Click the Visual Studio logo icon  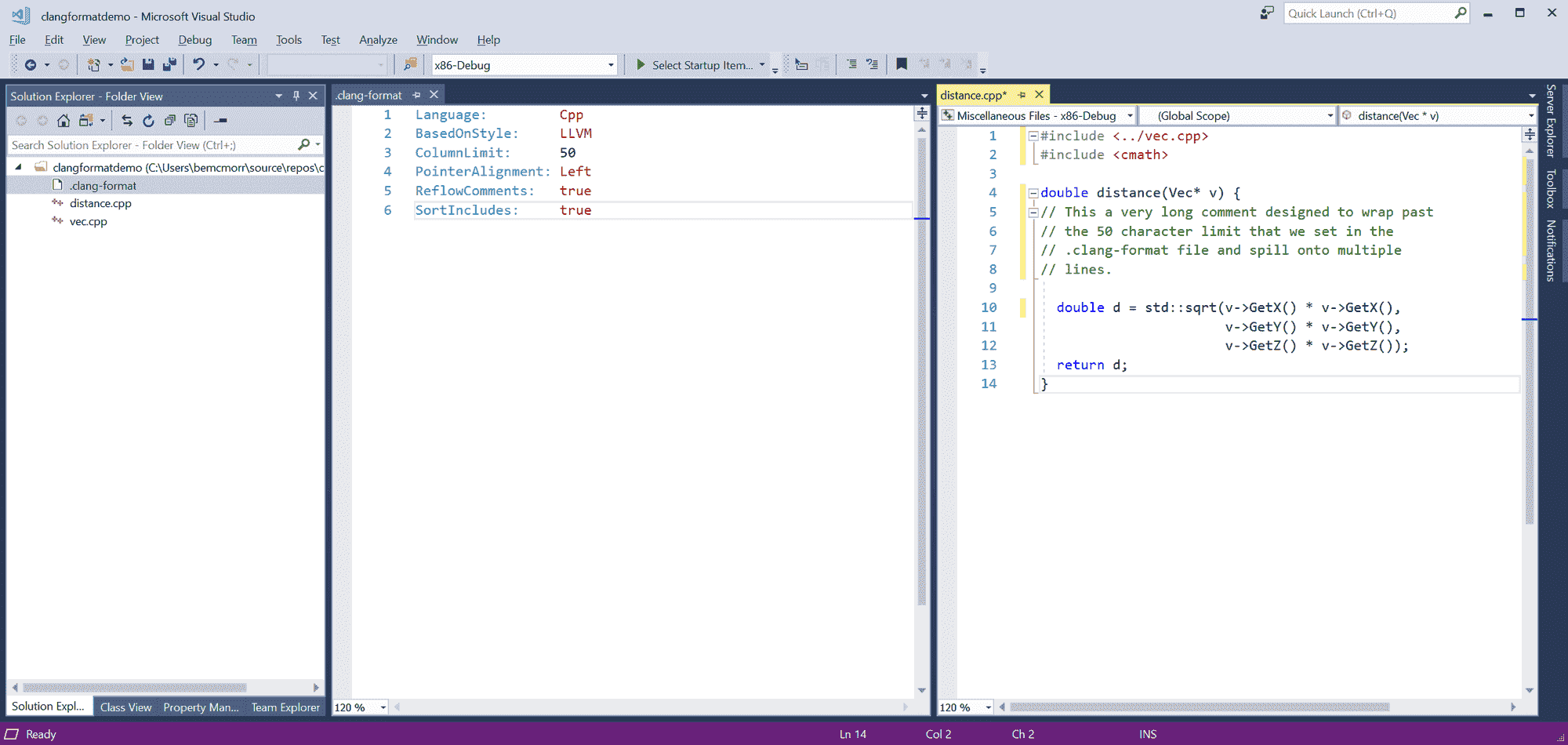[21, 15]
